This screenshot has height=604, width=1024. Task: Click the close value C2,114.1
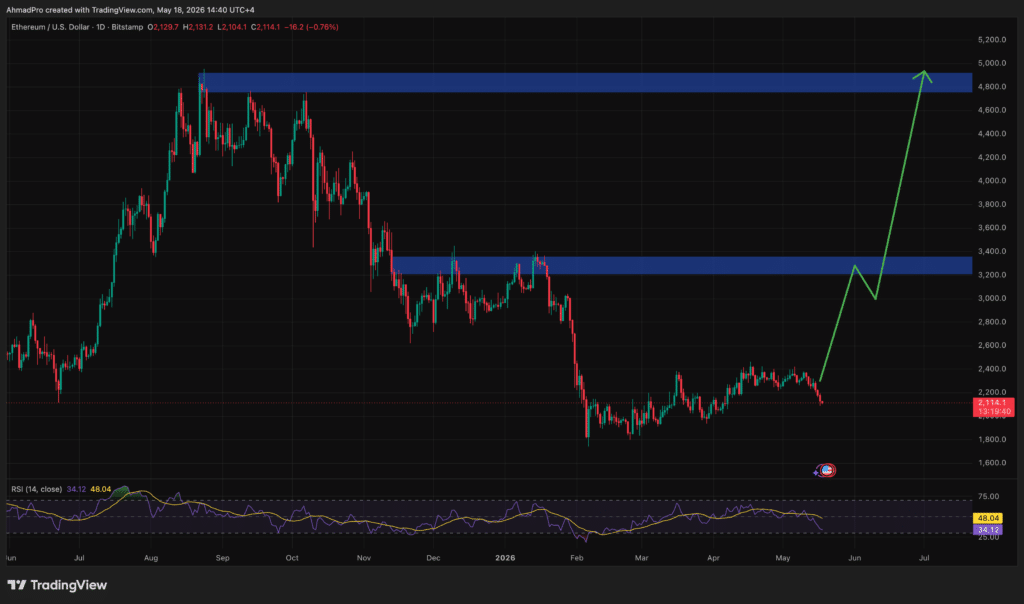(266, 27)
